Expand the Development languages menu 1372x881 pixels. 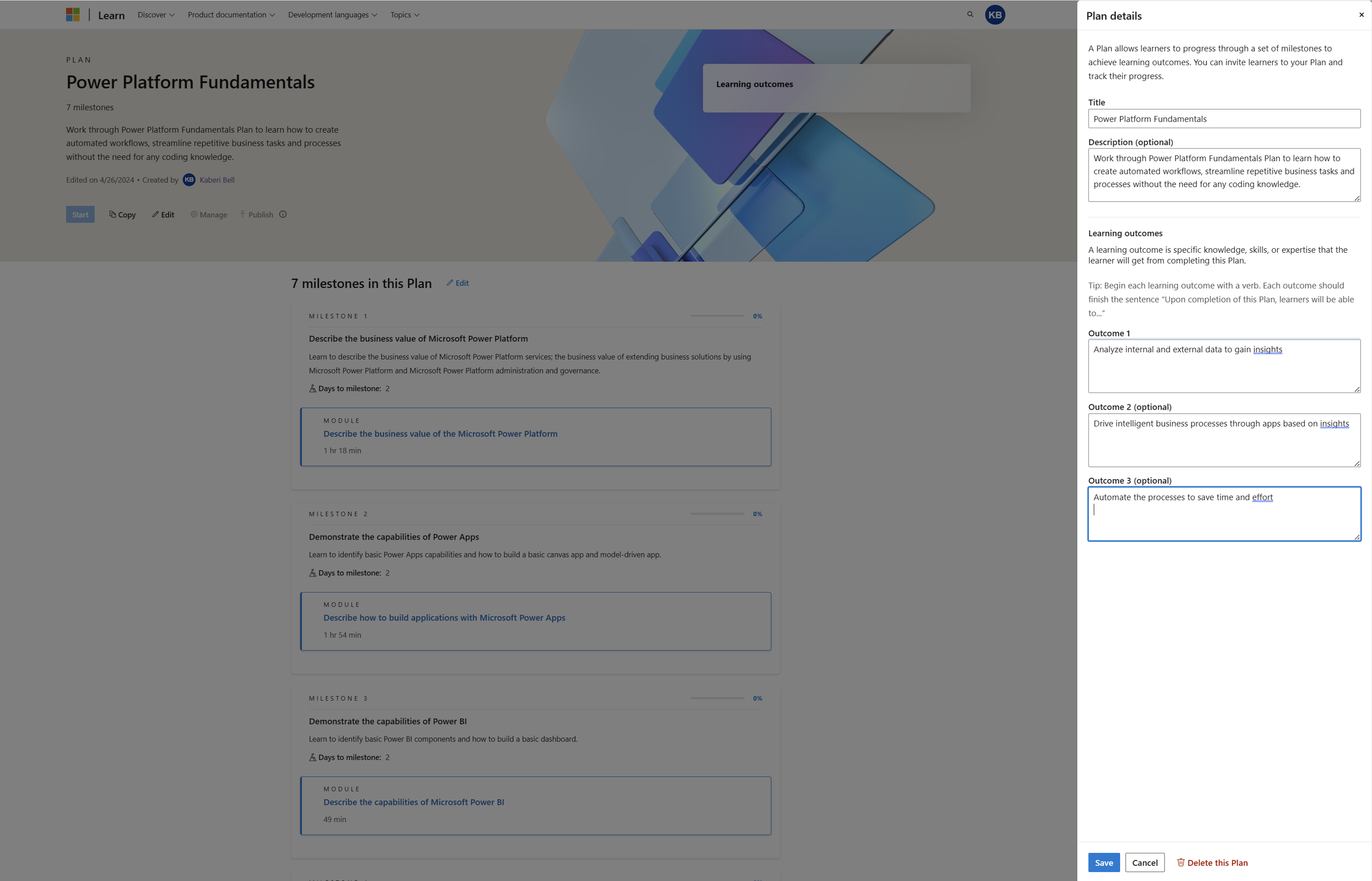coord(332,14)
